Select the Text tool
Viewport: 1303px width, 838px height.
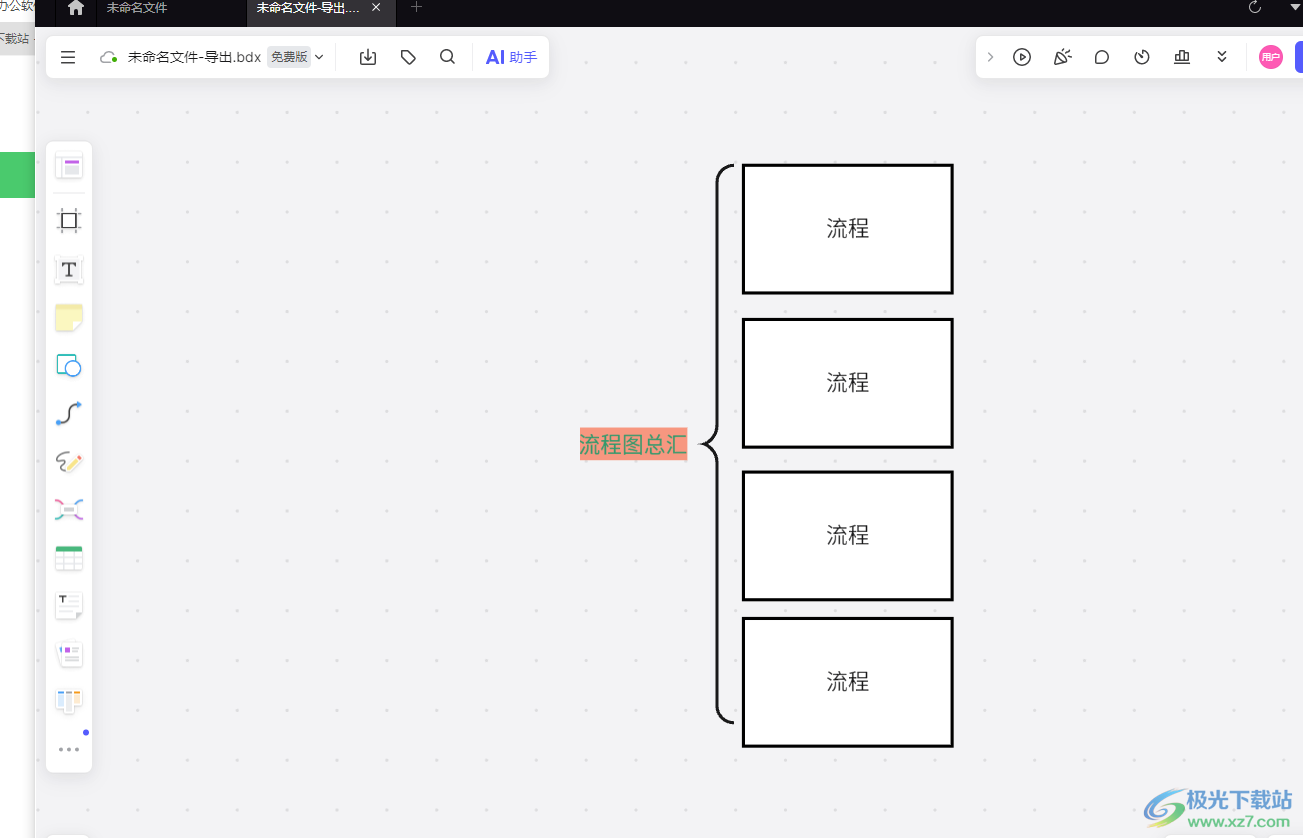(69, 270)
